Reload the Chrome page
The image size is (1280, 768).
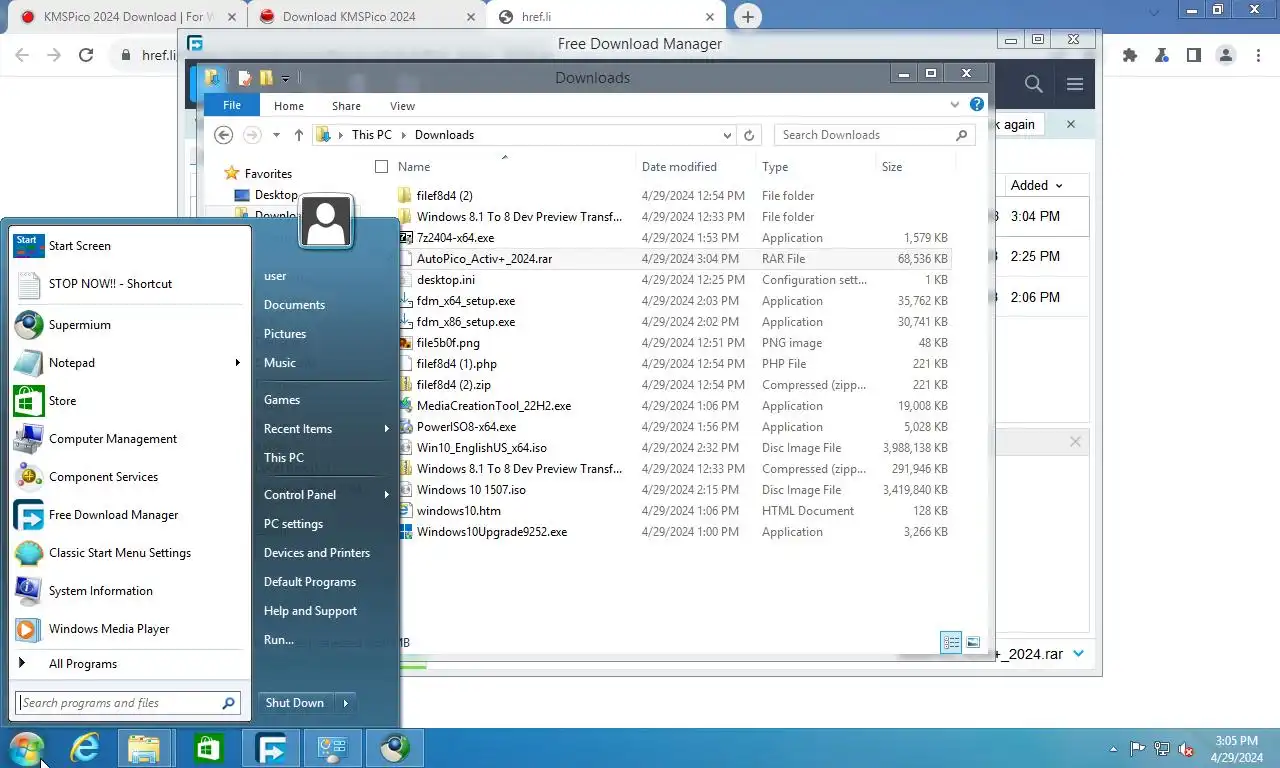coord(86,56)
